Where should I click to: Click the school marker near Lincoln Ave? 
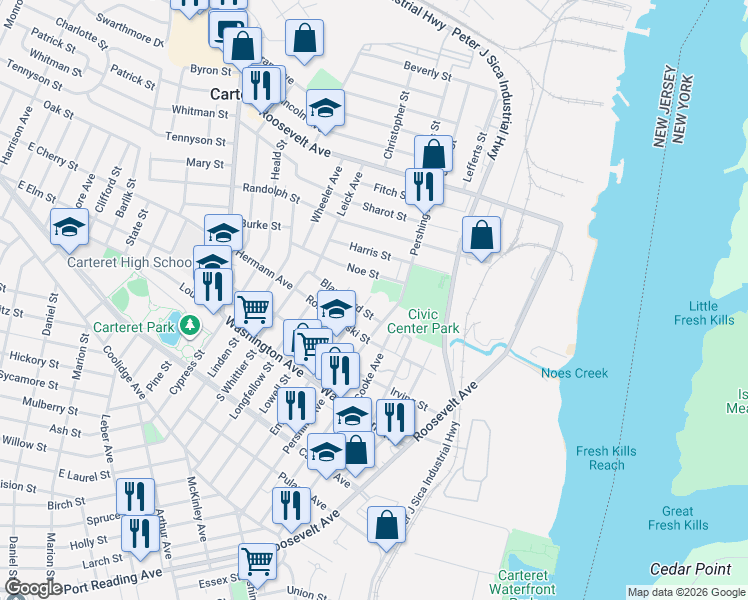coord(325,112)
